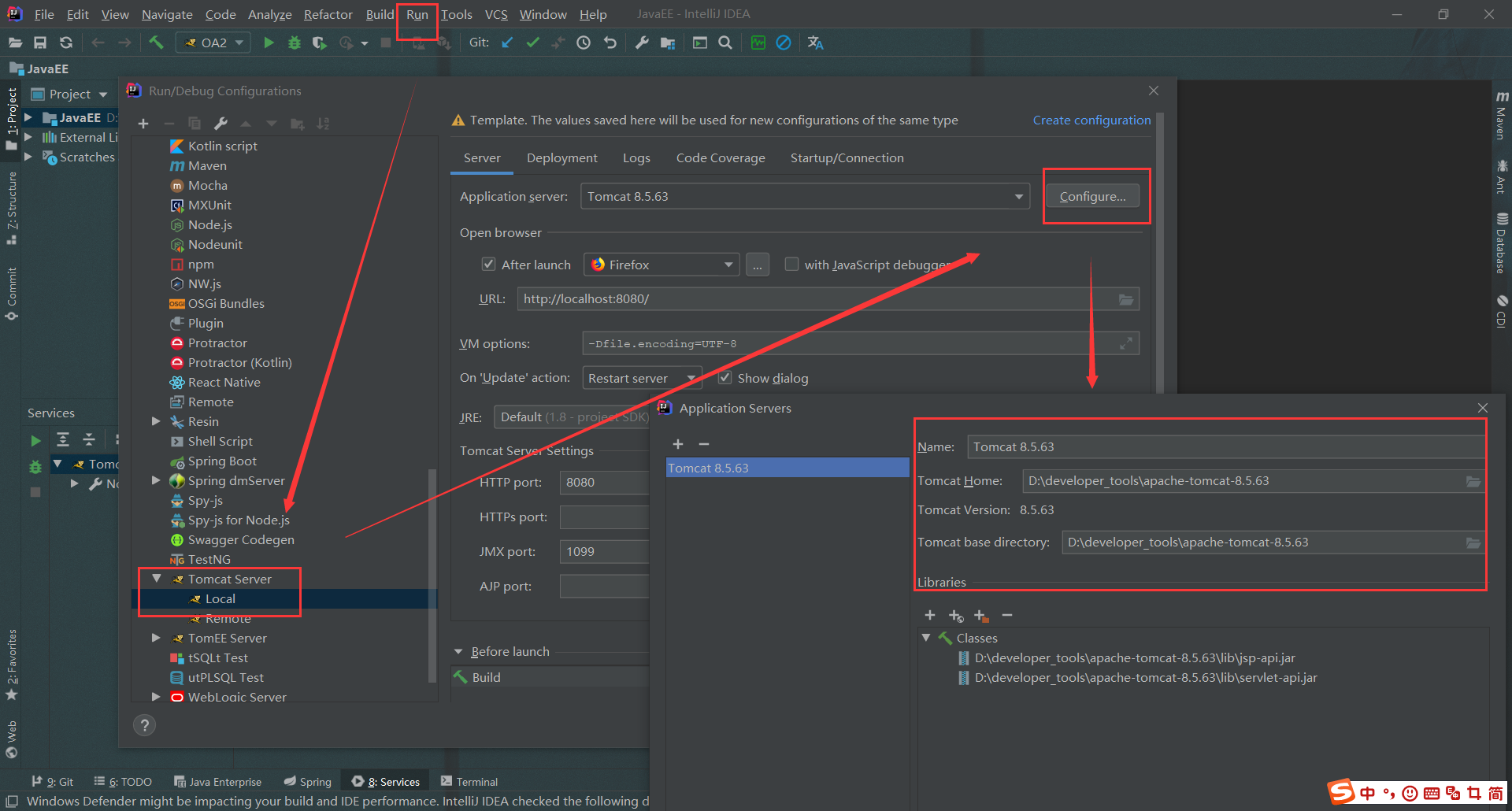Screen dimensions: 1512x811
Task: Collapse the Classes node in Libraries
Action: (926, 638)
